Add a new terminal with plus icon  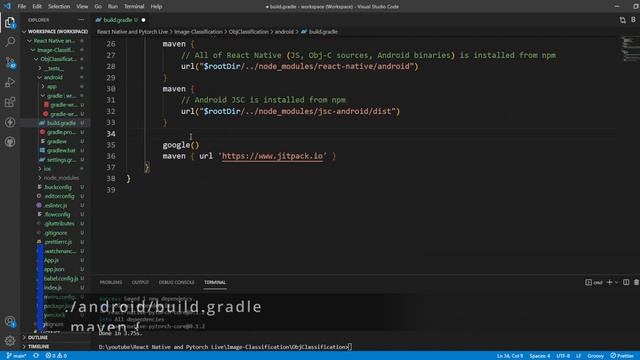pos(609,282)
